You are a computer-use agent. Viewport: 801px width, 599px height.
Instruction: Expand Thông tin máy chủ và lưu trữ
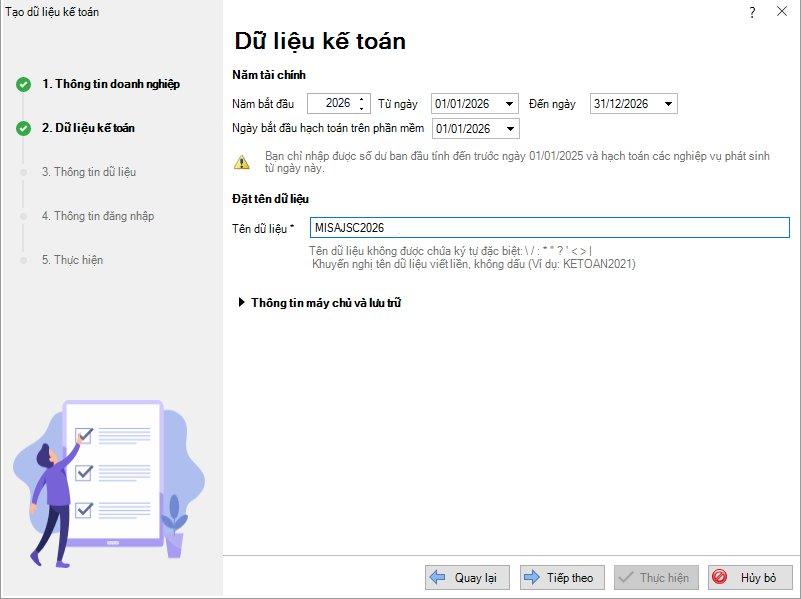[x=241, y=302]
